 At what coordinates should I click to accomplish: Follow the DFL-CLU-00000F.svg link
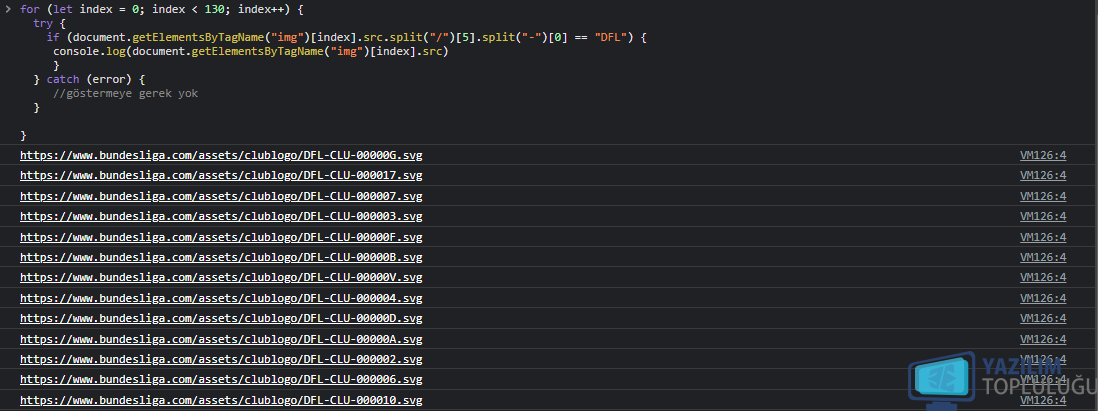coord(221,237)
